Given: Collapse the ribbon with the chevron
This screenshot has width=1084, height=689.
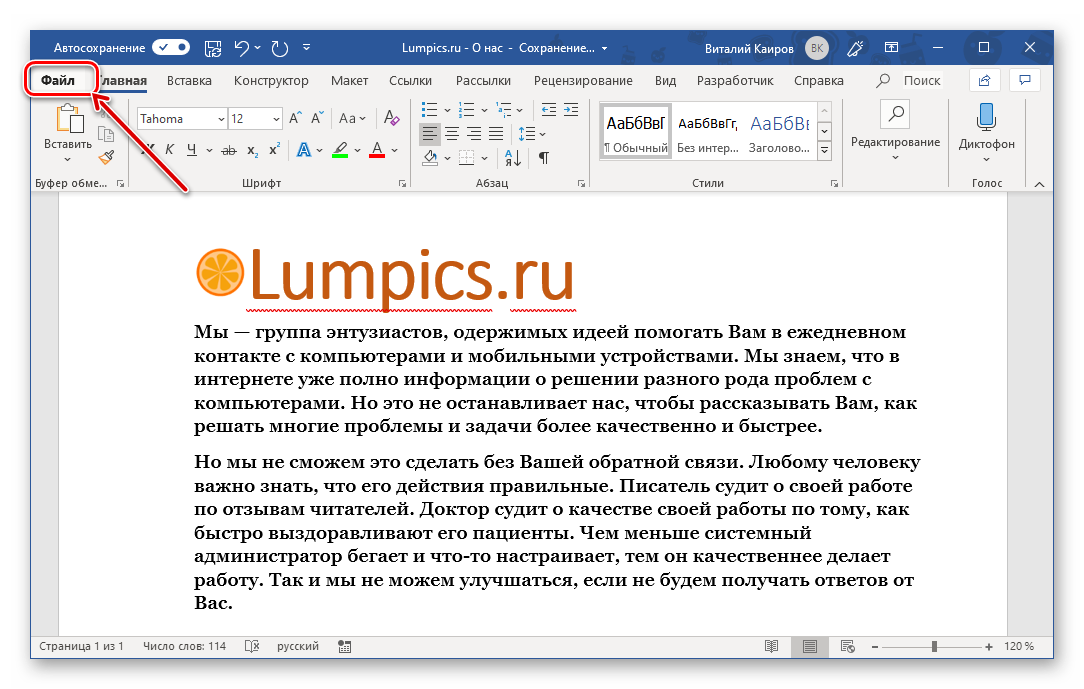Looking at the screenshot, I should pyautogui.click(x=1039, y=184).
